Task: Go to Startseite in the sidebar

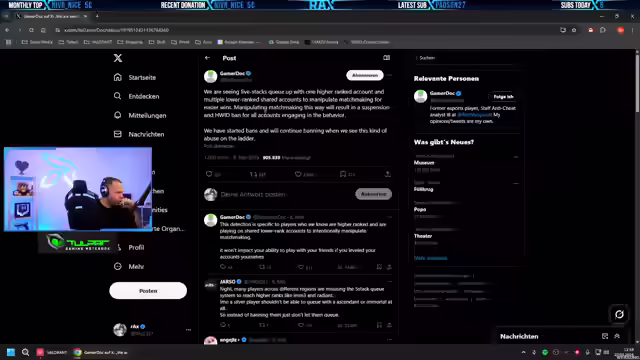Action: tap(135, 77)
